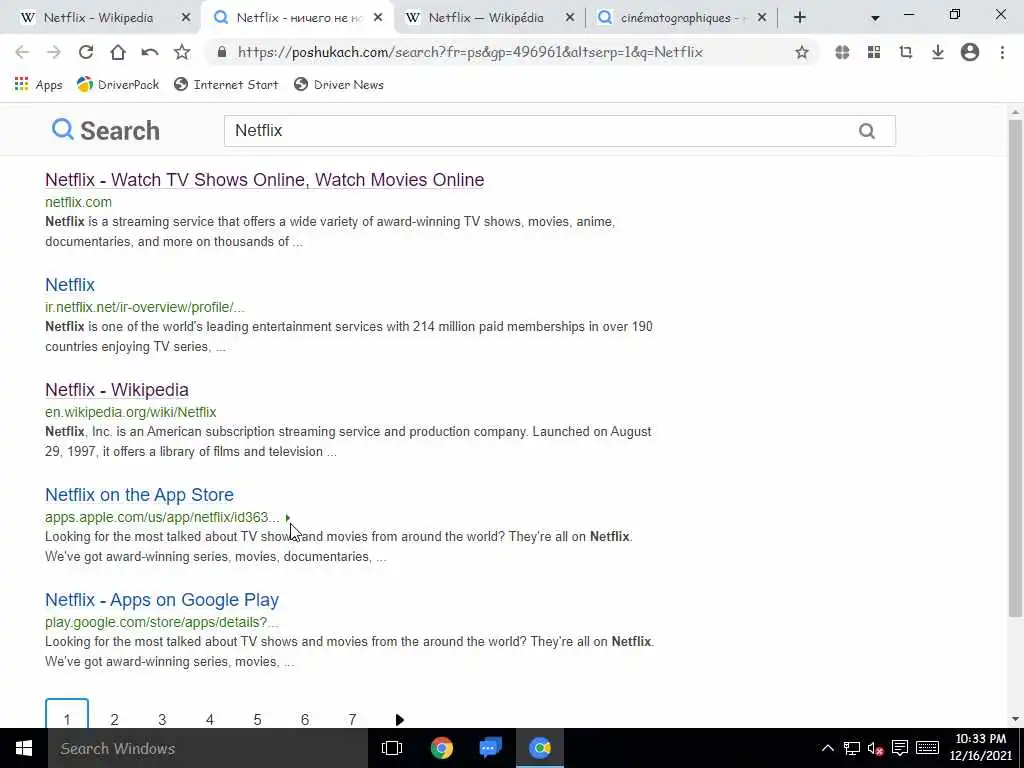Go to results page 2

(114, 719)
